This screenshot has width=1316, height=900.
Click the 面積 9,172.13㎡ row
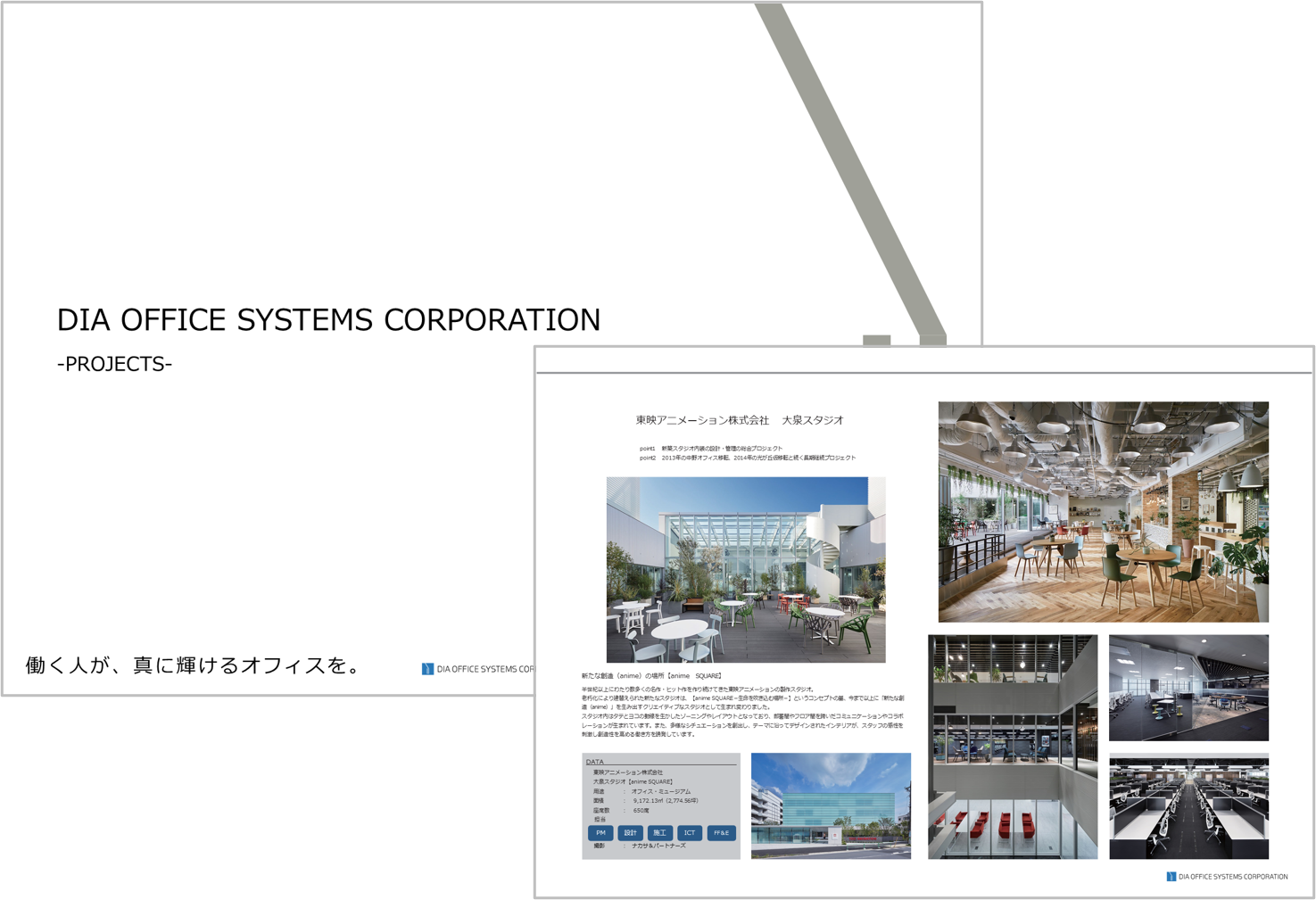point(646,801)
